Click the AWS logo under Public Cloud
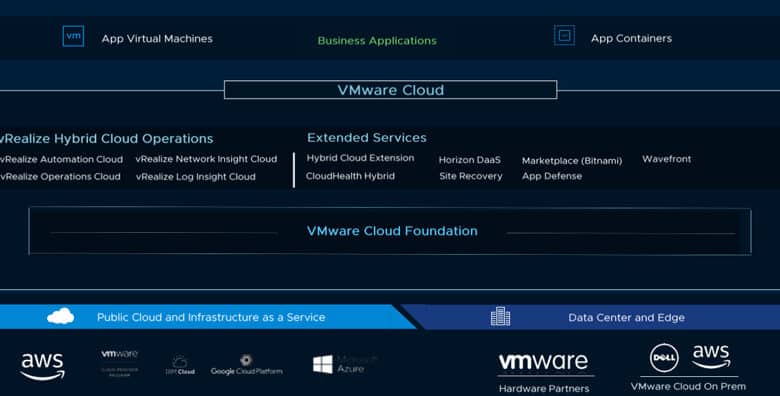This screenshot has height=396, width=780. coord(43,367)
